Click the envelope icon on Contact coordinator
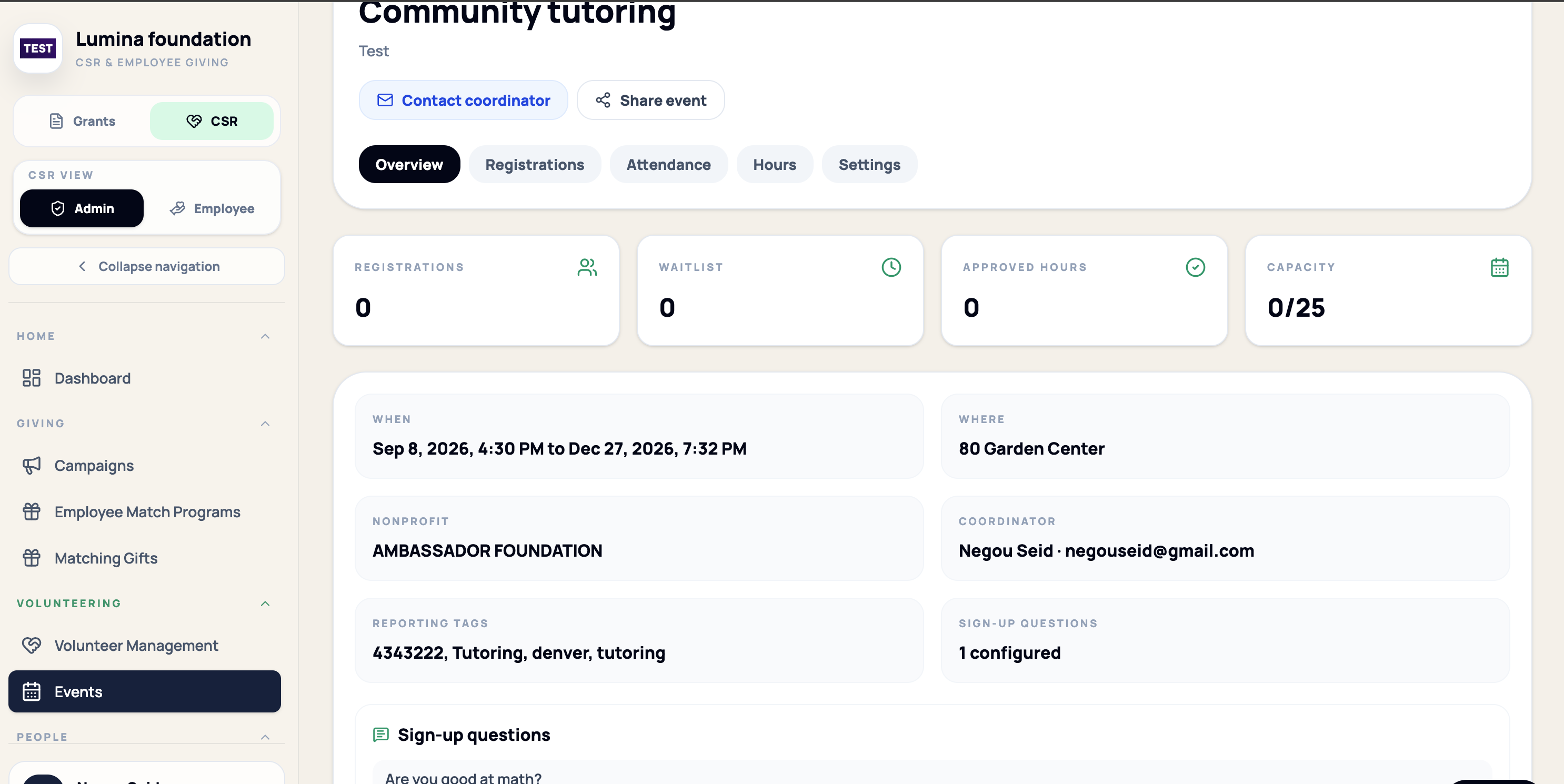The image size is (1564, 784). (385, 100)
